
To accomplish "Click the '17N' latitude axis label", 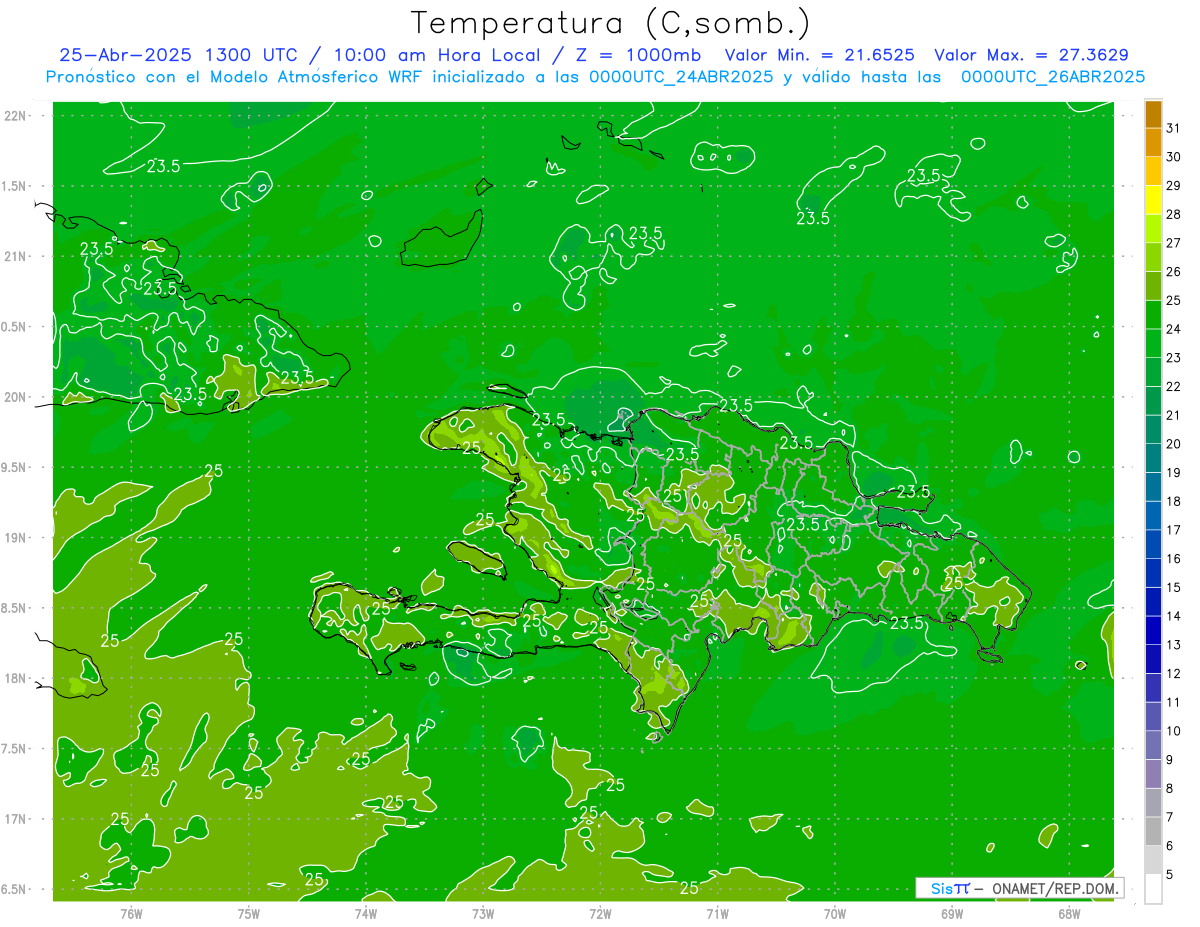I will [15, 819].
